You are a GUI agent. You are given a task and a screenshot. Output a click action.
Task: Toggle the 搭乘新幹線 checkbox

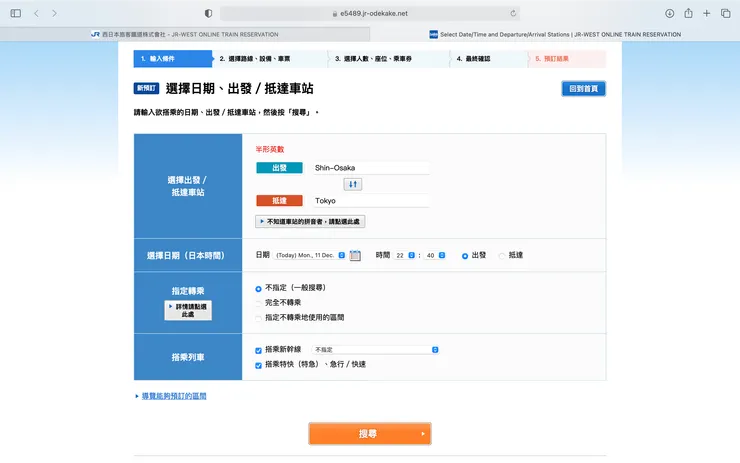coord(258,350)
